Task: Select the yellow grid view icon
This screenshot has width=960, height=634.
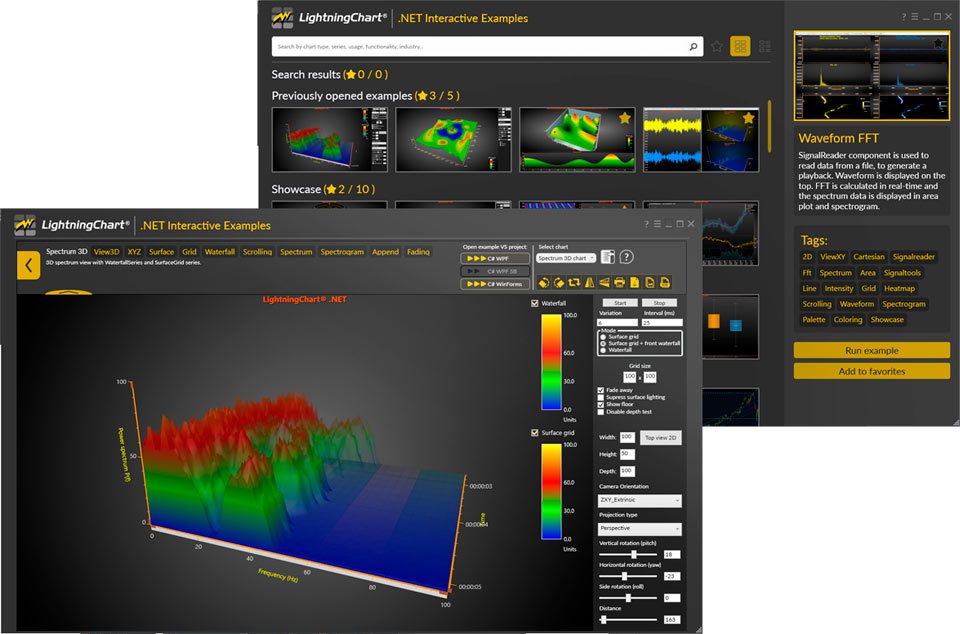Action: (740, 47)
